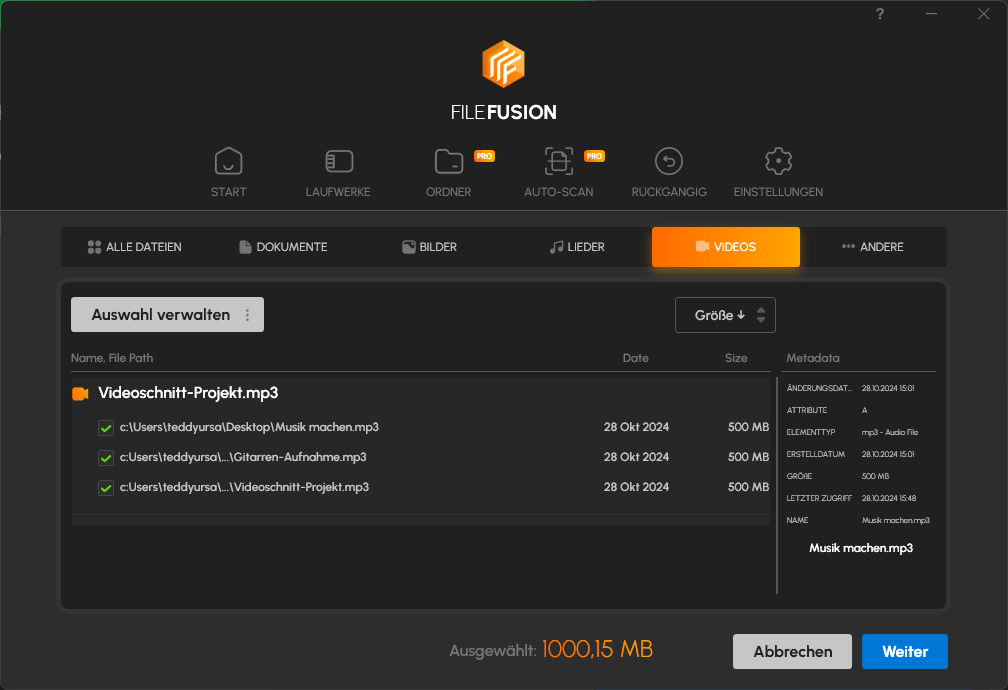Launch the AUTO-SCAN feature icon
Screen dimensions: 1008x690
coord(558,160)
